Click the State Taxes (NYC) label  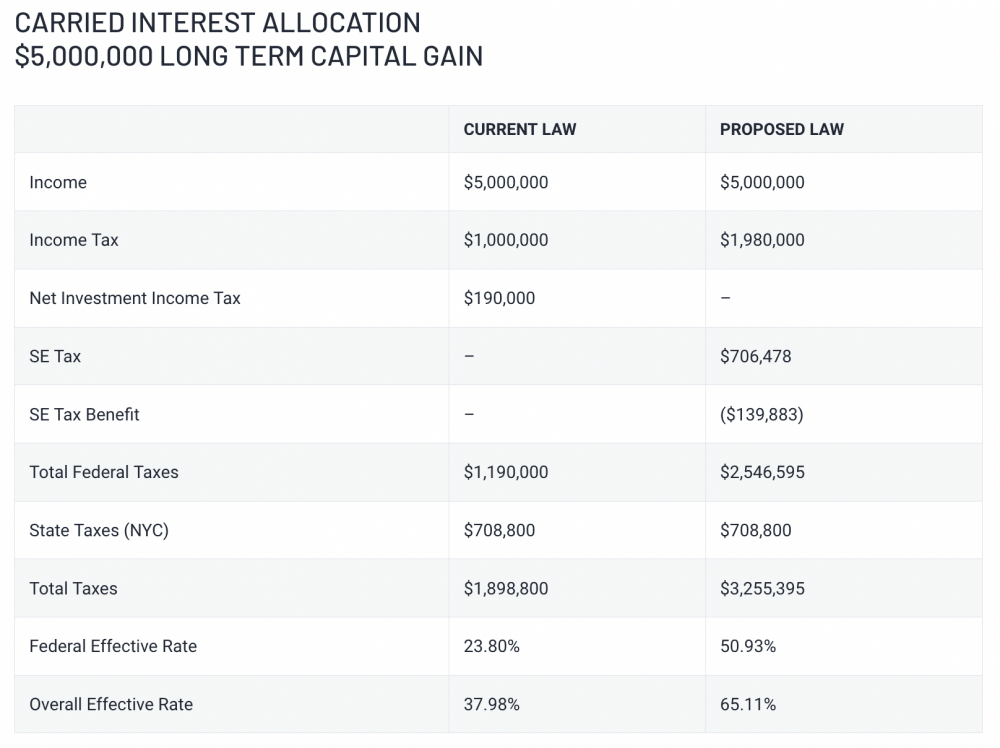pos(99,530)
